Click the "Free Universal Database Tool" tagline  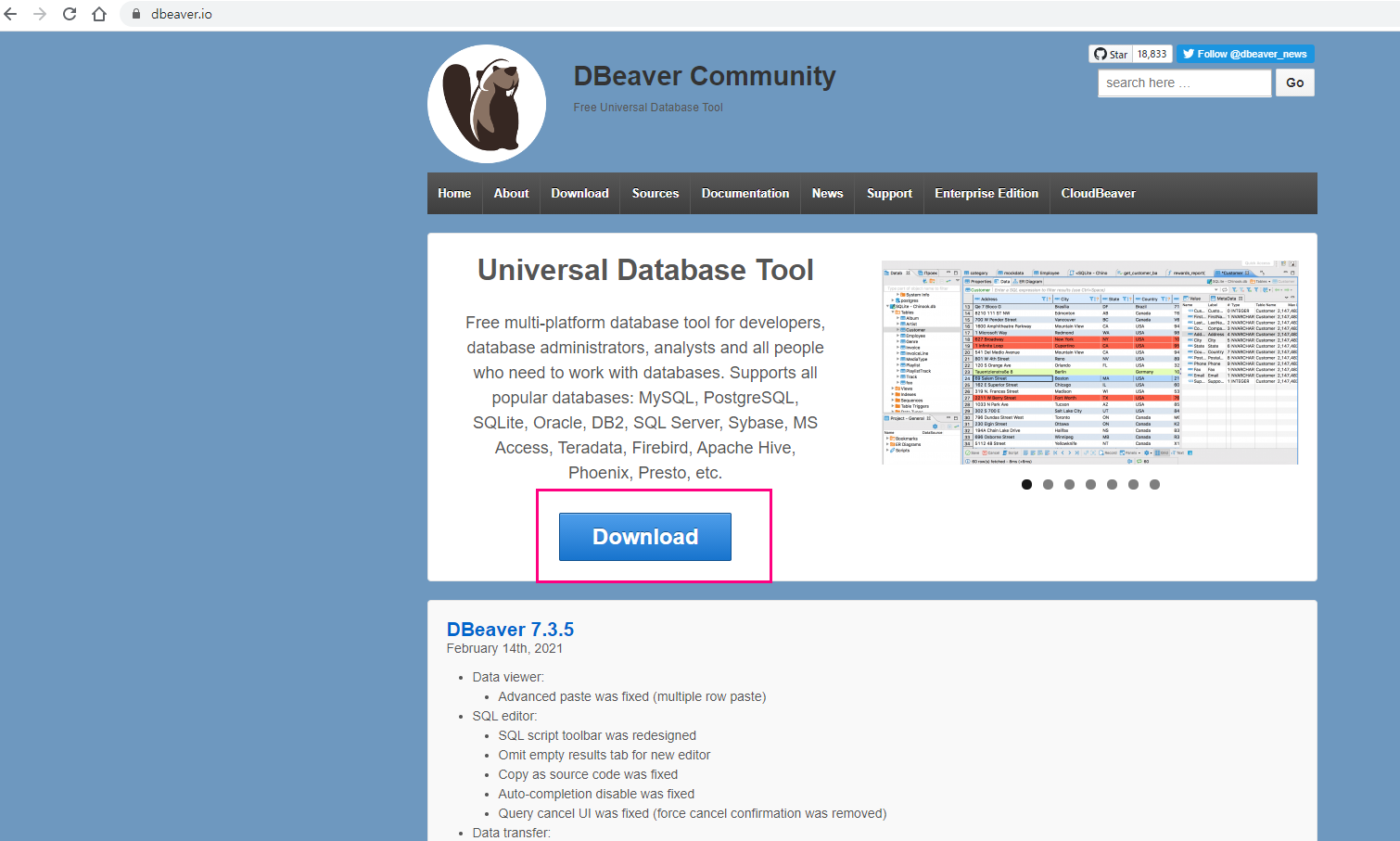[x=648, y=108]
